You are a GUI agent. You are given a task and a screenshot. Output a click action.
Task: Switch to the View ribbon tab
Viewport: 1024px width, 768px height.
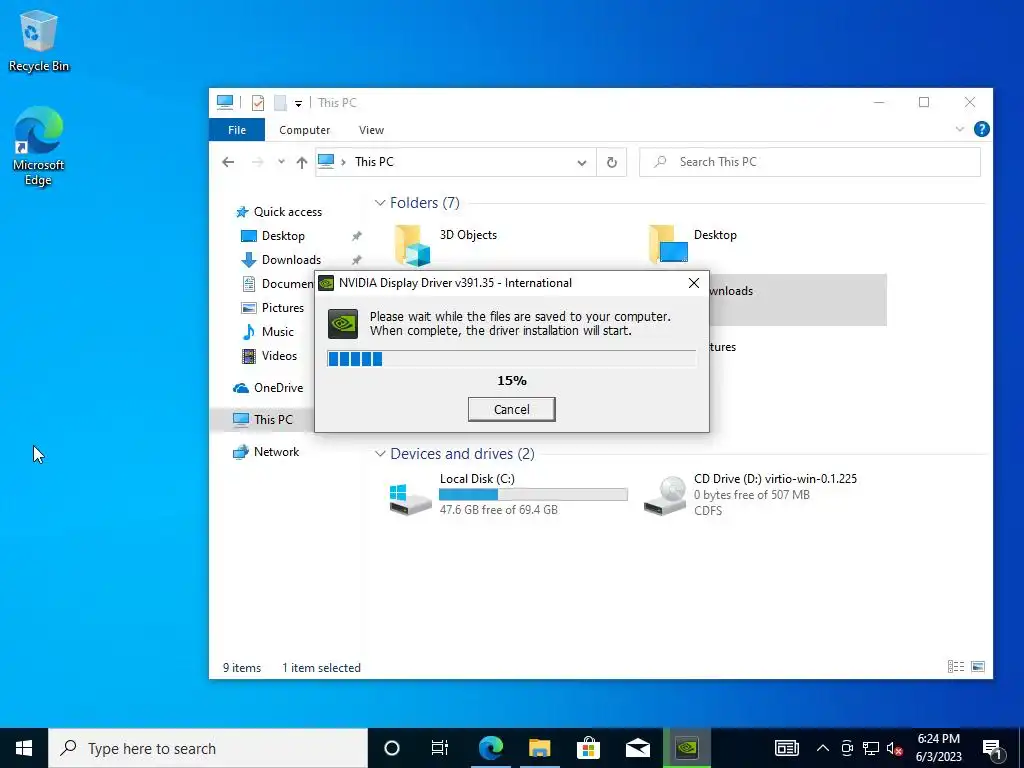pos(371,130)
